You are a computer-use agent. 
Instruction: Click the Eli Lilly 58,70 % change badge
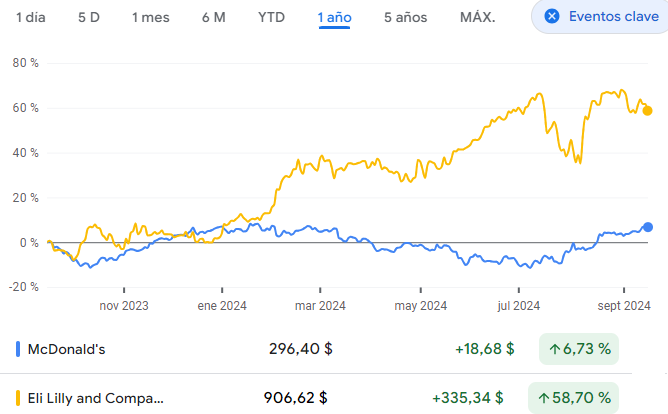pos(579,398)
